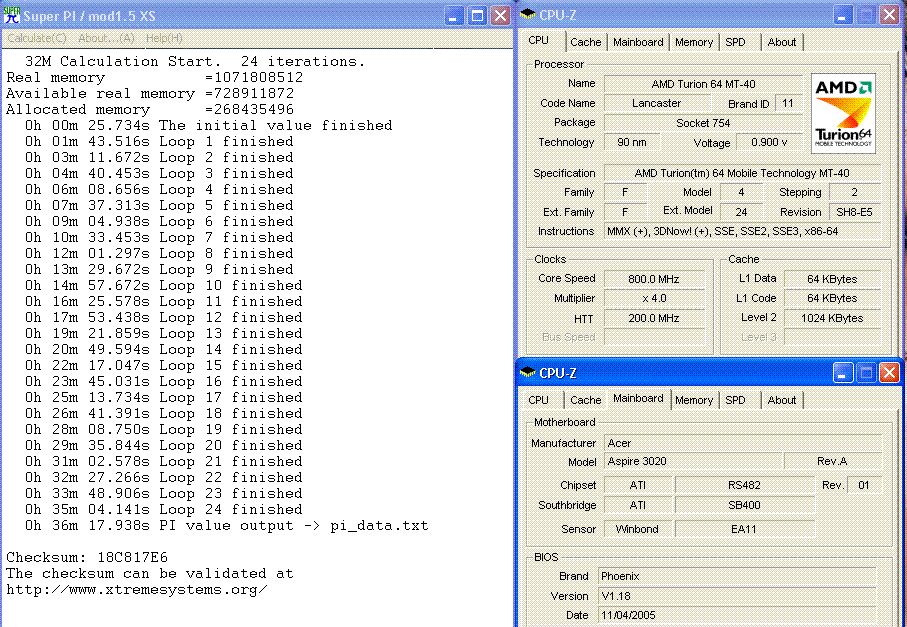Click the initial value finished line
907x627 pixels.
pos(208,126)
